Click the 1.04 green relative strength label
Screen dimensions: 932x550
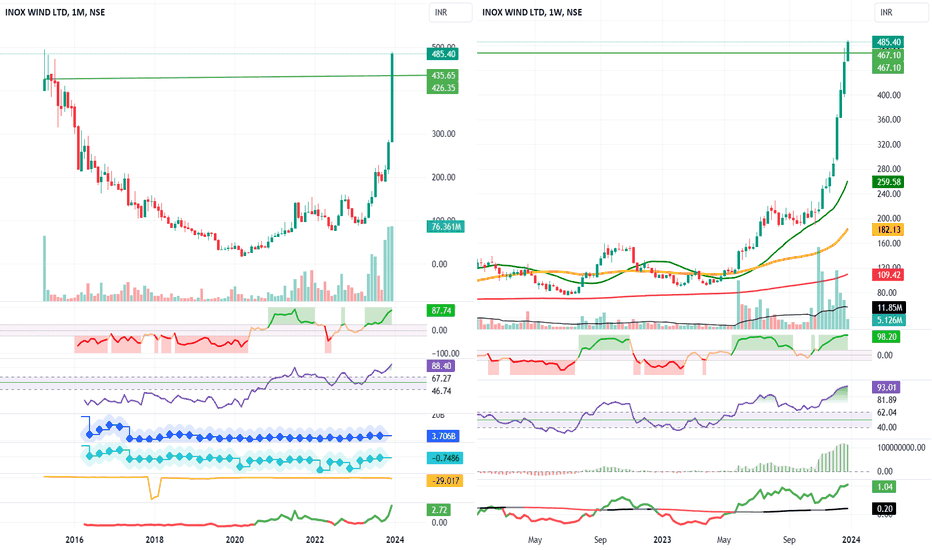point(884,486)
